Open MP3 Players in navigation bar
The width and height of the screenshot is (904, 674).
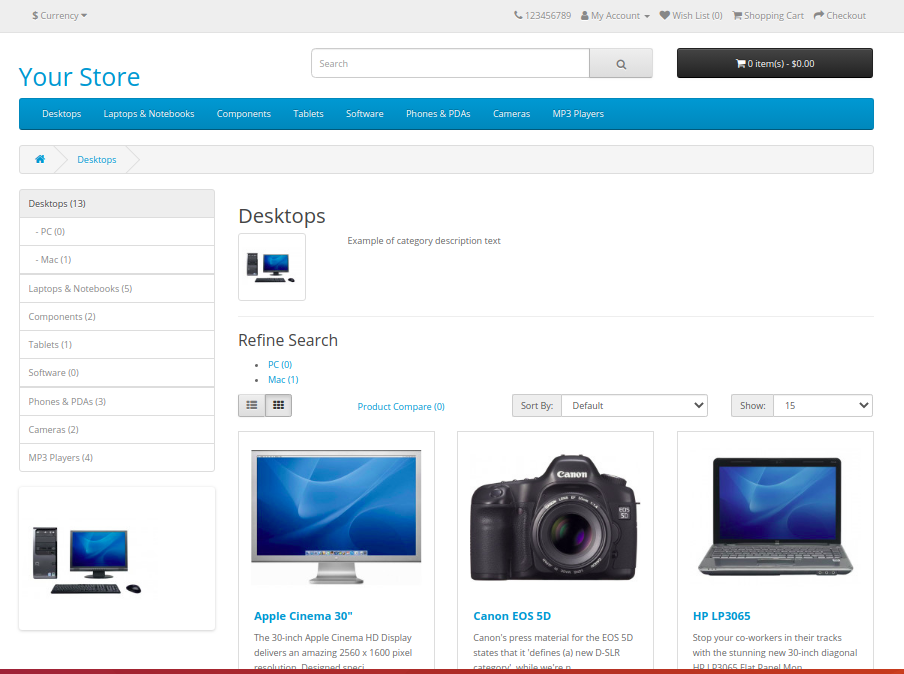pyautogui.click(x=578, y=114)
